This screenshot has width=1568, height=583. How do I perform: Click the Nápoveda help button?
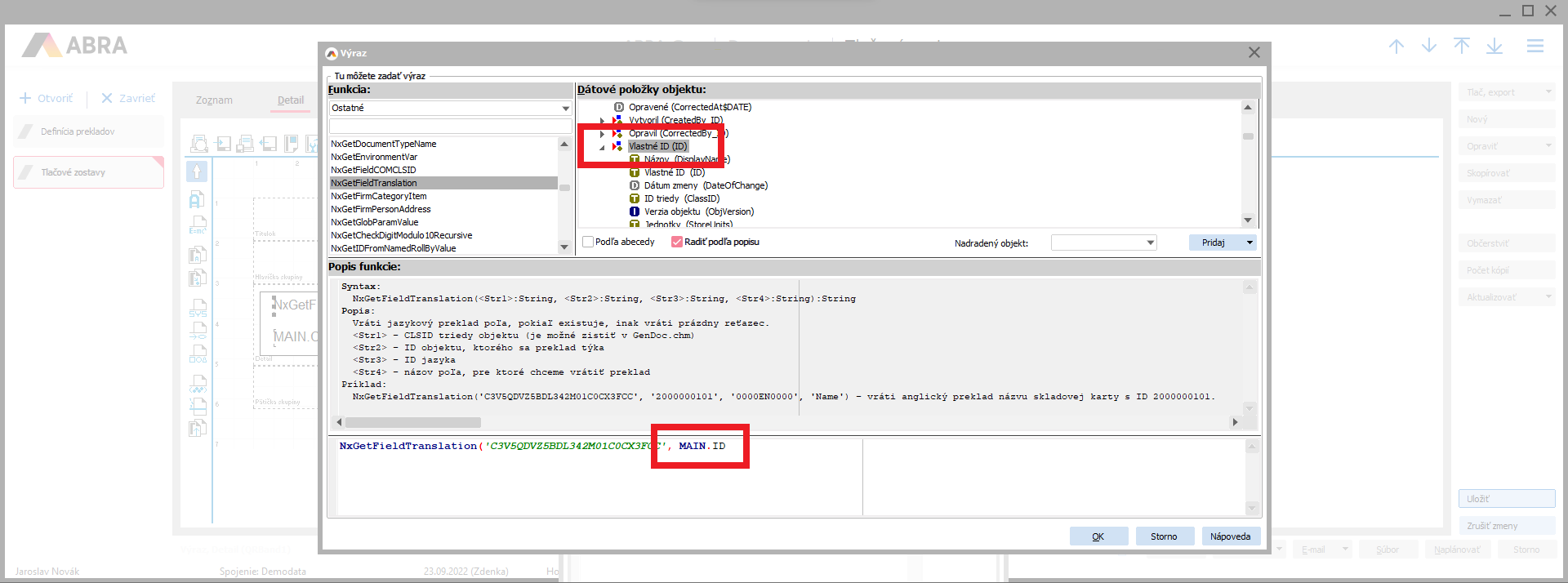point(1230,536)
